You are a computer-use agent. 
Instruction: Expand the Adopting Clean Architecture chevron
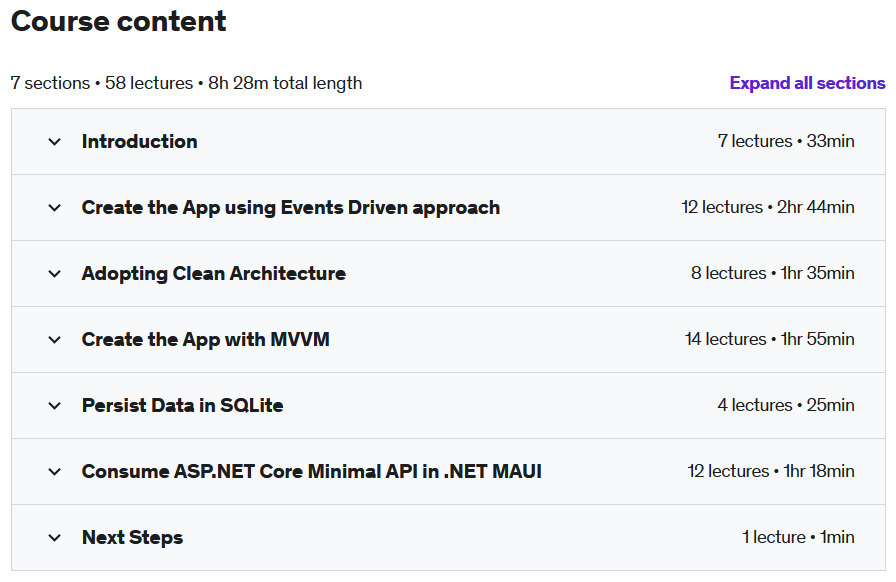click(54, 274)
